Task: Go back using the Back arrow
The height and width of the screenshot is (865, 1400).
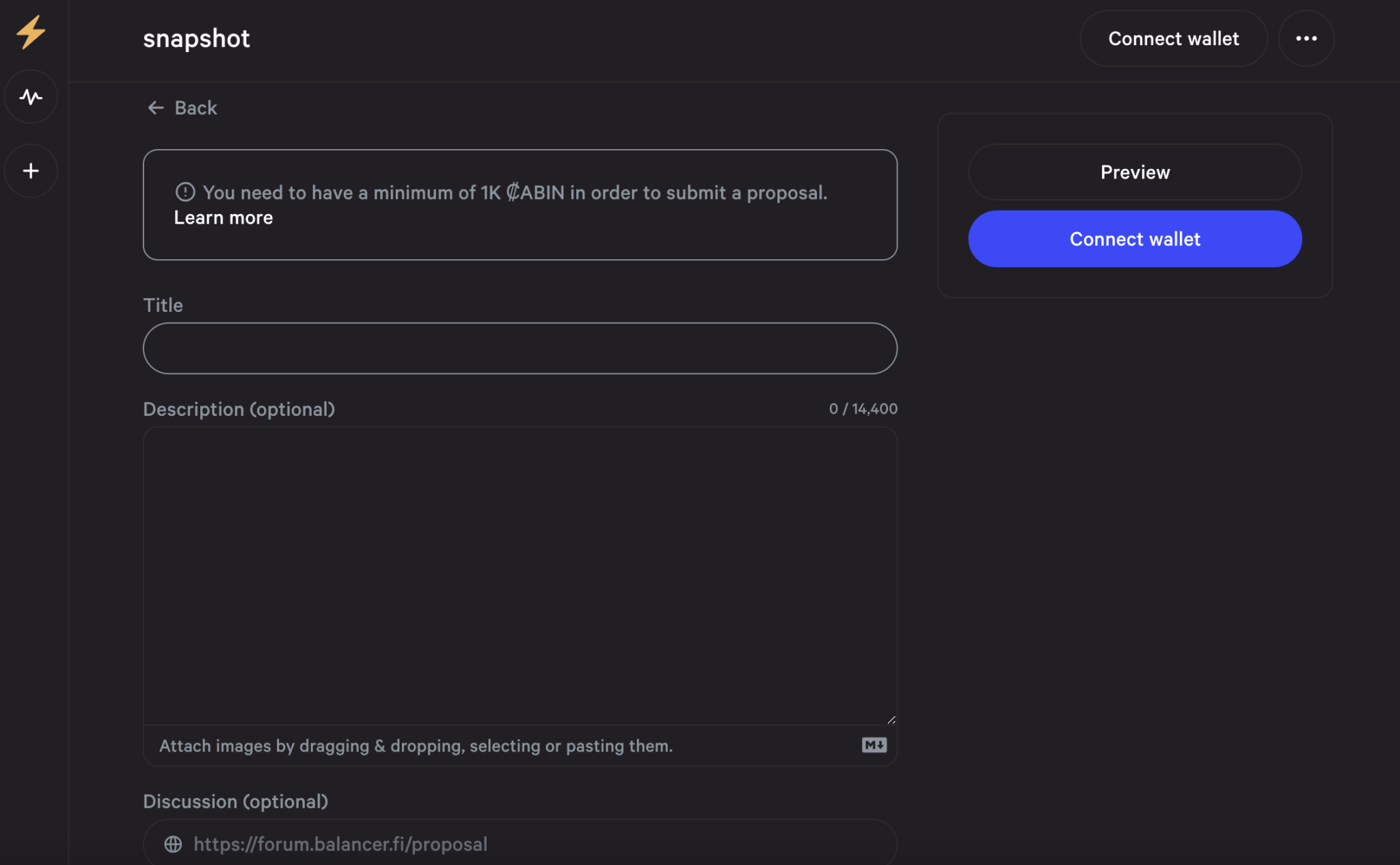Action: (182, 108)
